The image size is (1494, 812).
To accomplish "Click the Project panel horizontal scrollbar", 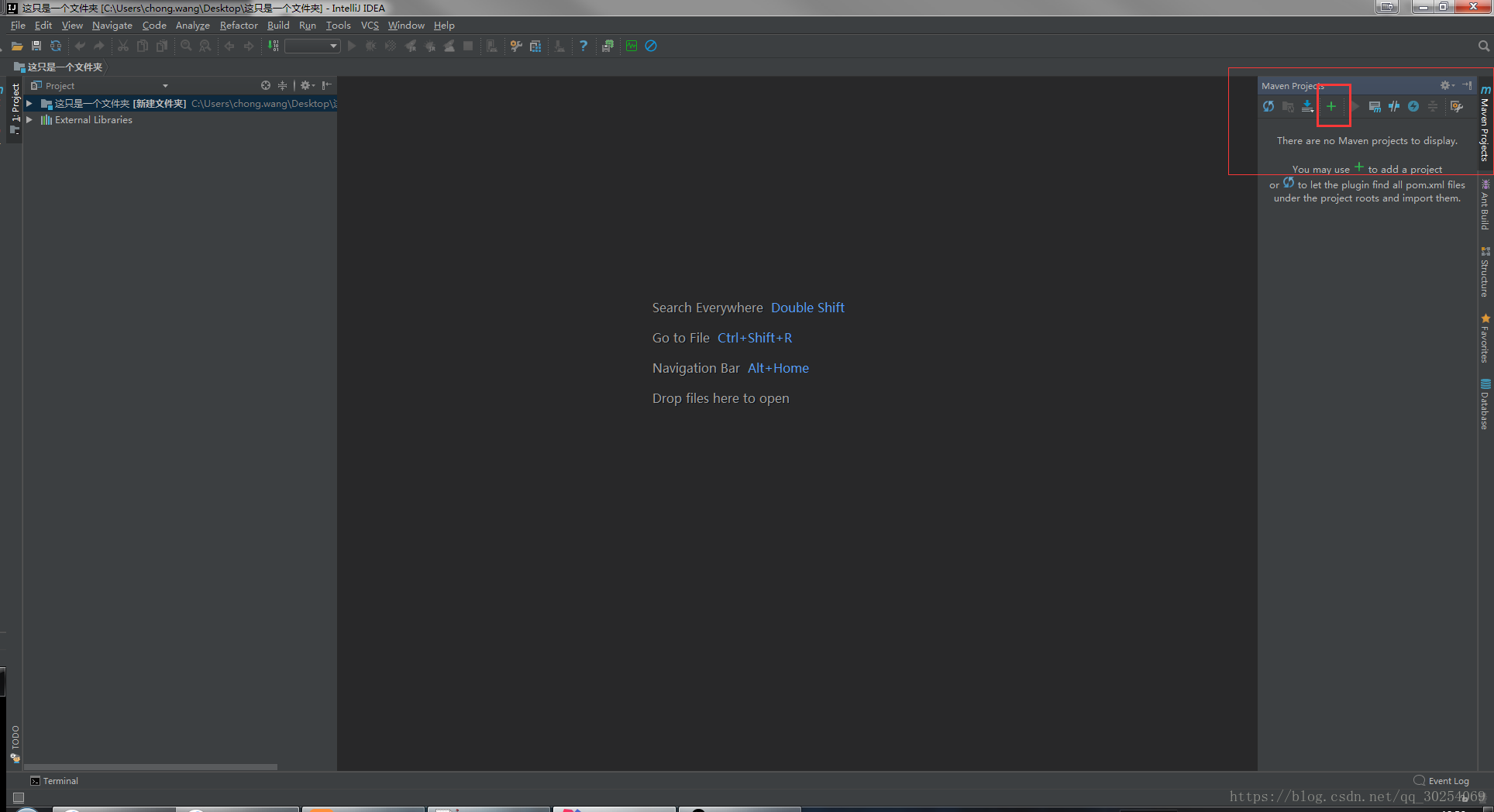I will [151, 767].
